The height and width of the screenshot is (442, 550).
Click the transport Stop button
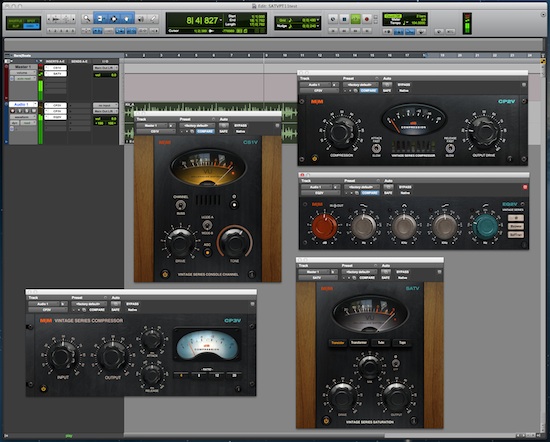tap(344, 19)
